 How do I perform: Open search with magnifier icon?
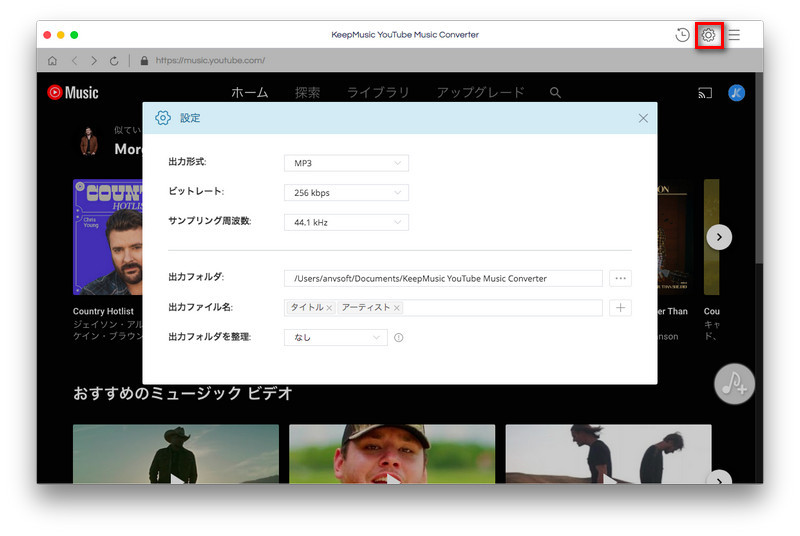click(x=555, y=92)
